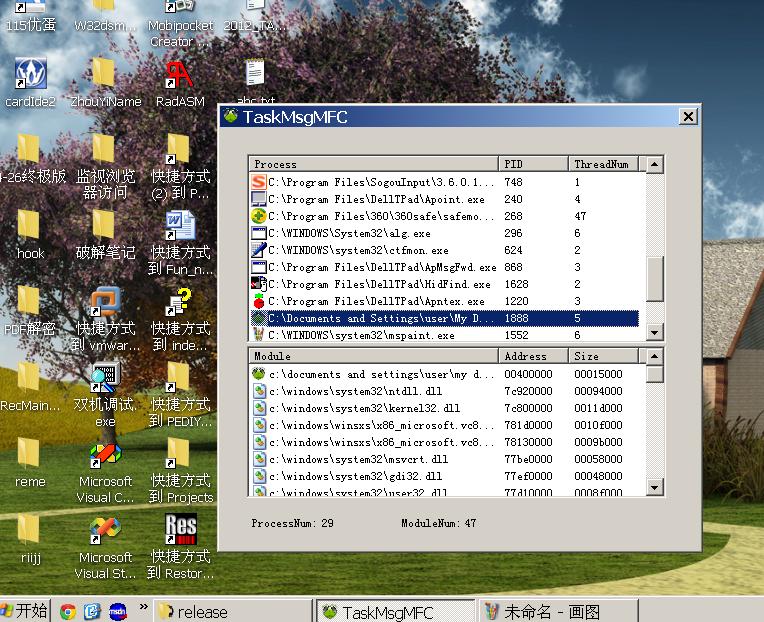Click PID value 1628
764x622 pixels.
516,284
